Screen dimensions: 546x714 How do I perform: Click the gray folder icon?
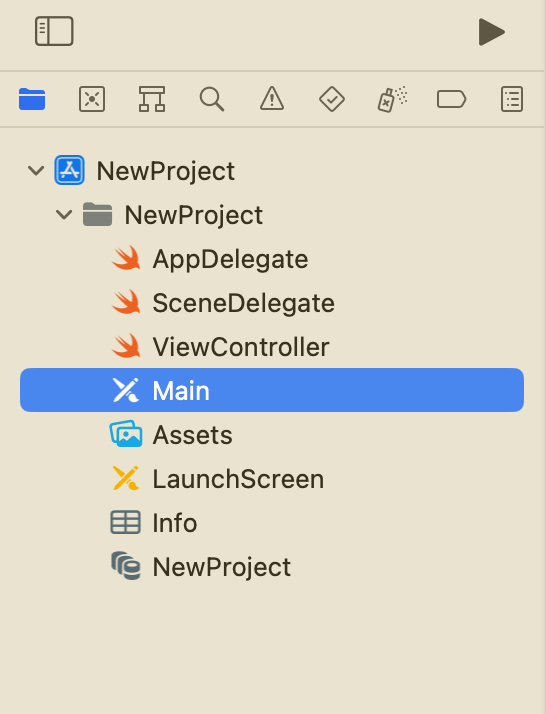click(97, 214)
